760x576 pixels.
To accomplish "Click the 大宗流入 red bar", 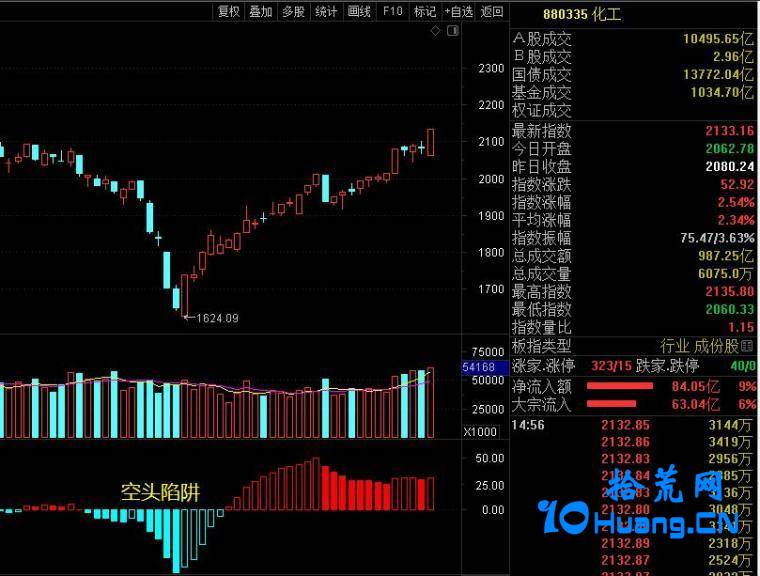I will coord(611,403).
